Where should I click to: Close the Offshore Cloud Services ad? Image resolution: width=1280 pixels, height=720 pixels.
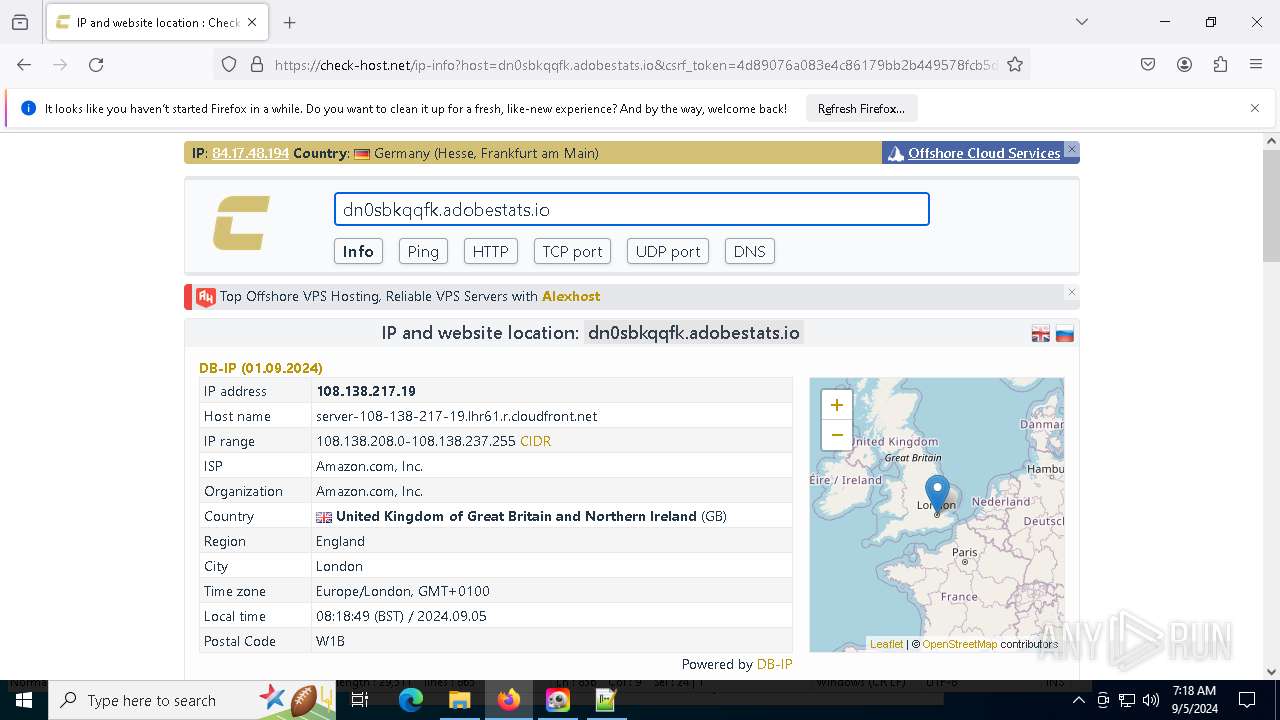pyautogui.click(x=1072, y=149)
